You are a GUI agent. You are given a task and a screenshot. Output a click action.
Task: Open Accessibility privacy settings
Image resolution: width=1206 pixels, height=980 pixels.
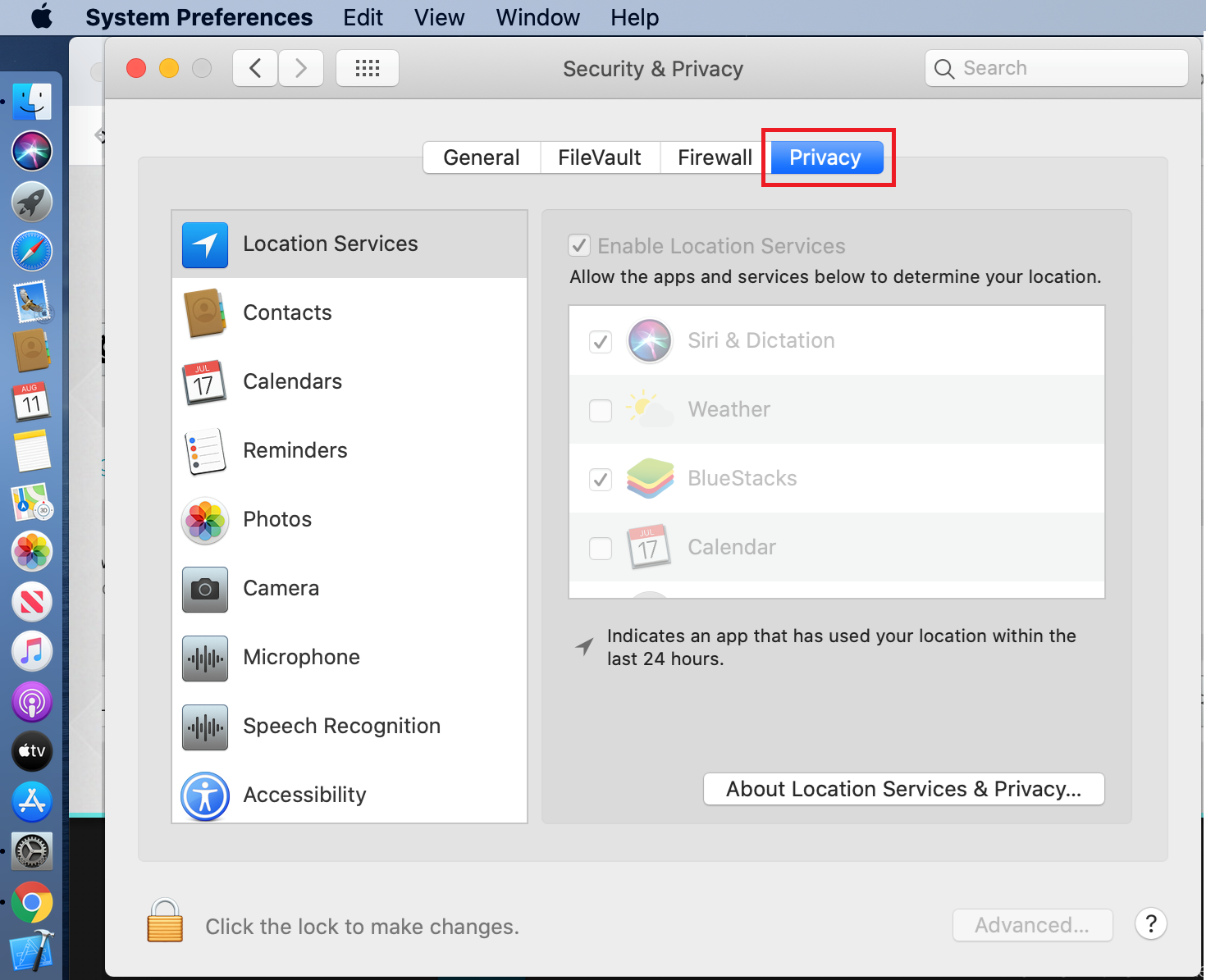click(x=349, y=794)
